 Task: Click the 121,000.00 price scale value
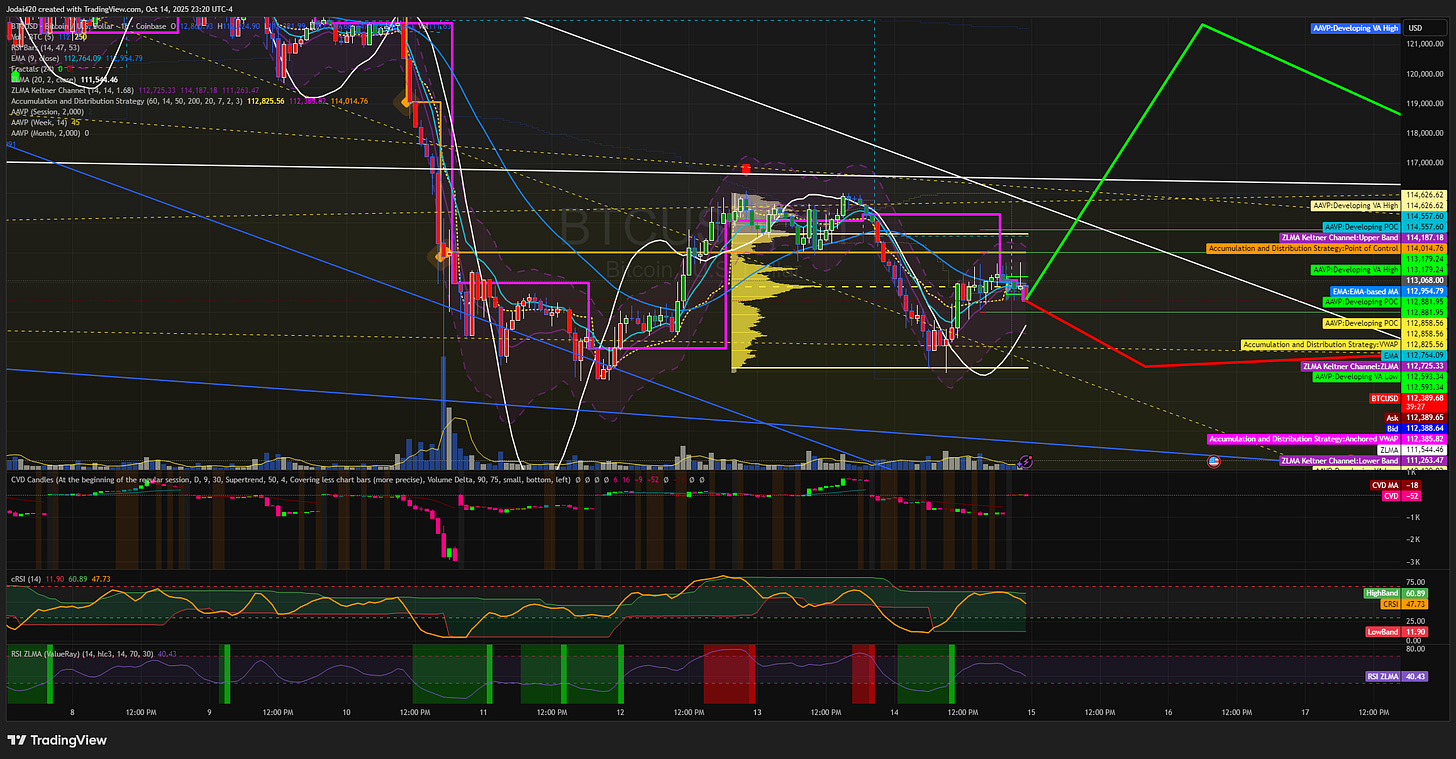(1427, 44)
